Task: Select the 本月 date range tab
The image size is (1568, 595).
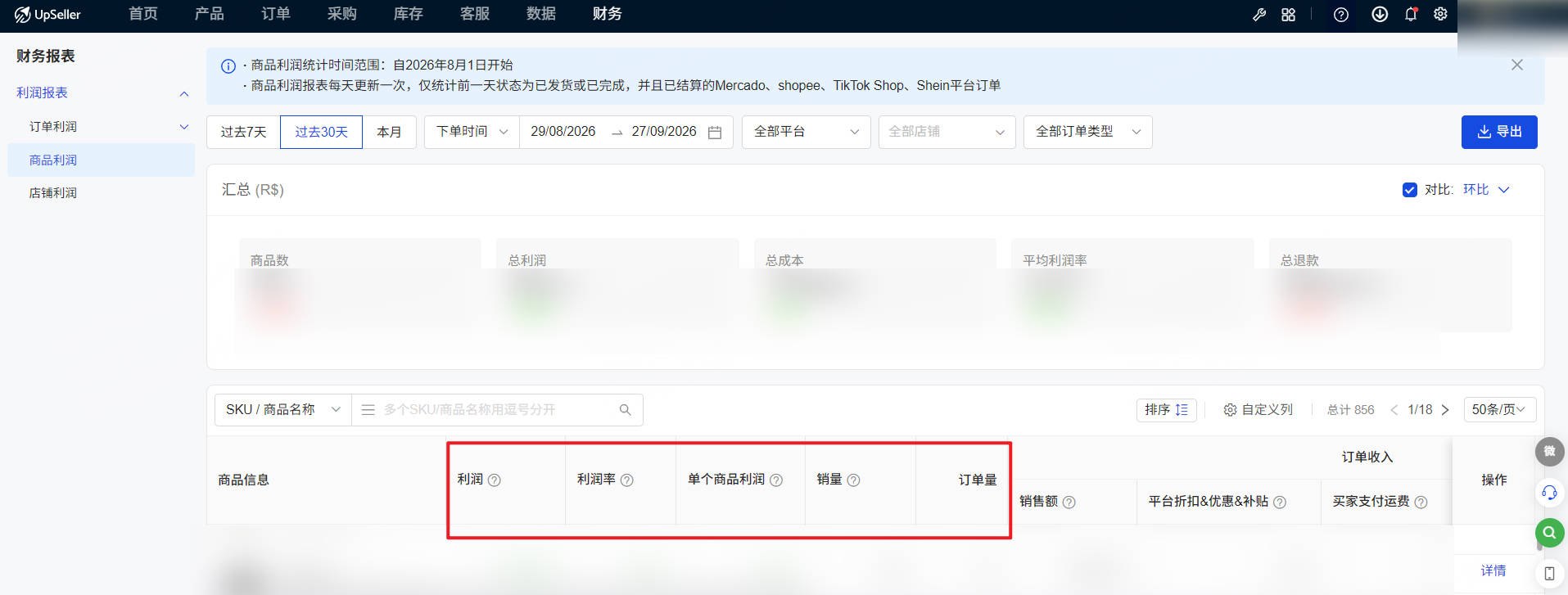Action: (389, 132)
